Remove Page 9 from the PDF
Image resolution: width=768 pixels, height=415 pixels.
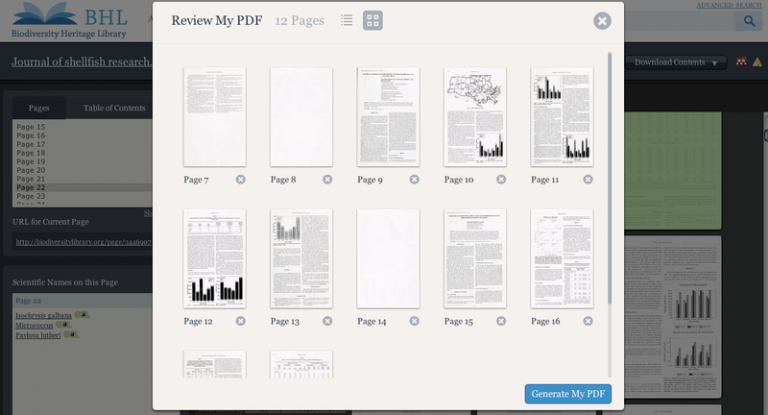click(x=414, y=180)
